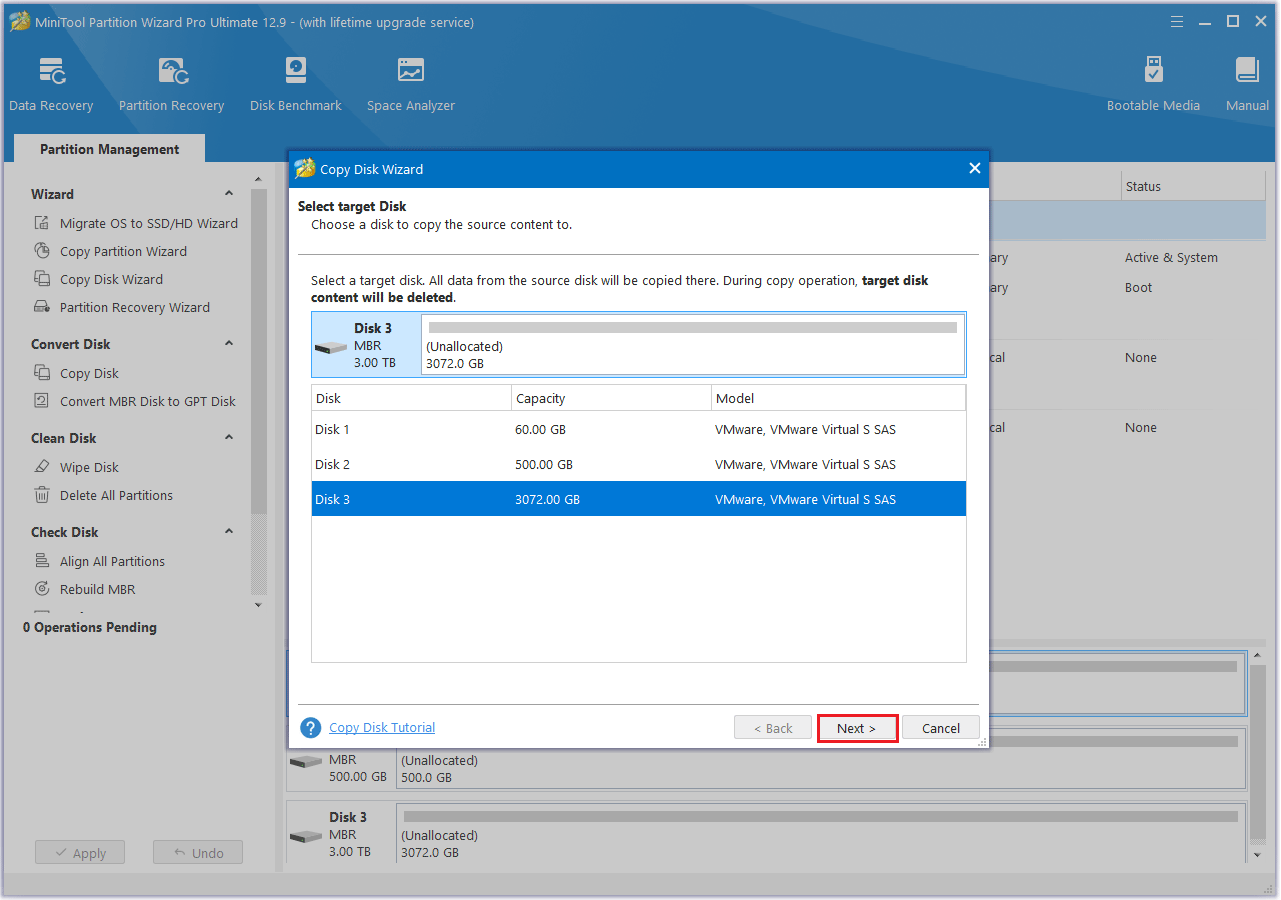Click the MiniTool app logo in title bar

18,21
